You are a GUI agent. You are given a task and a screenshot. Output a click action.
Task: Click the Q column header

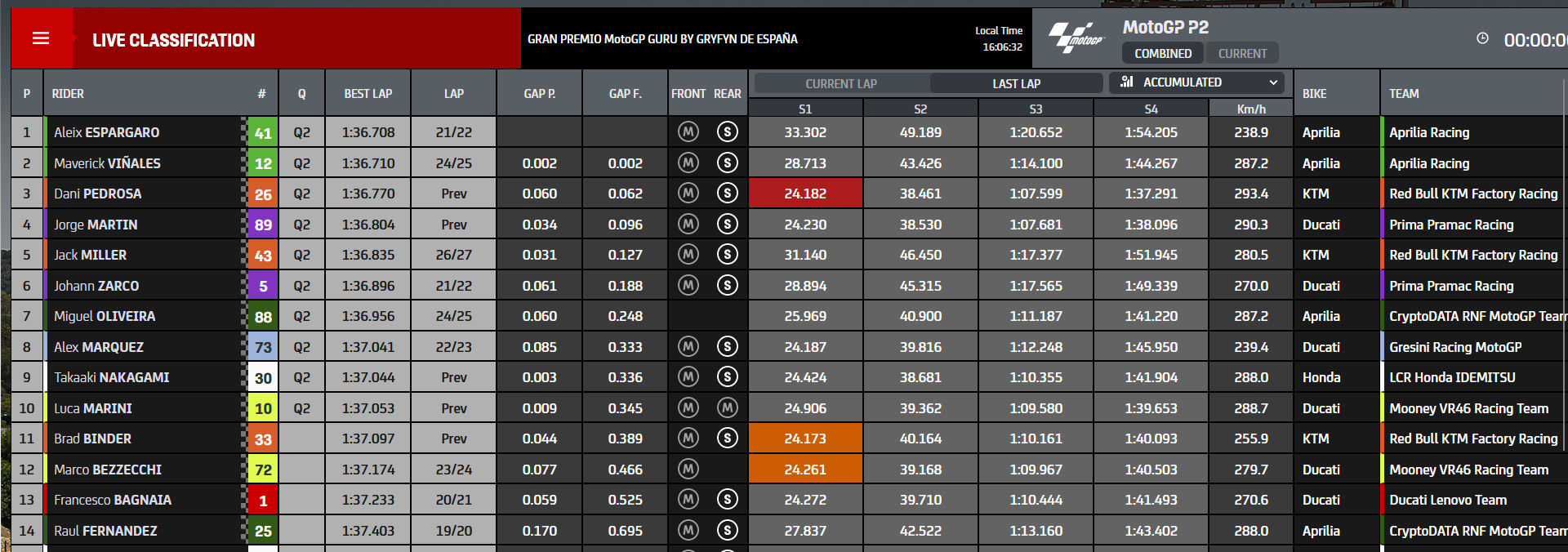(x=301, y=93)
